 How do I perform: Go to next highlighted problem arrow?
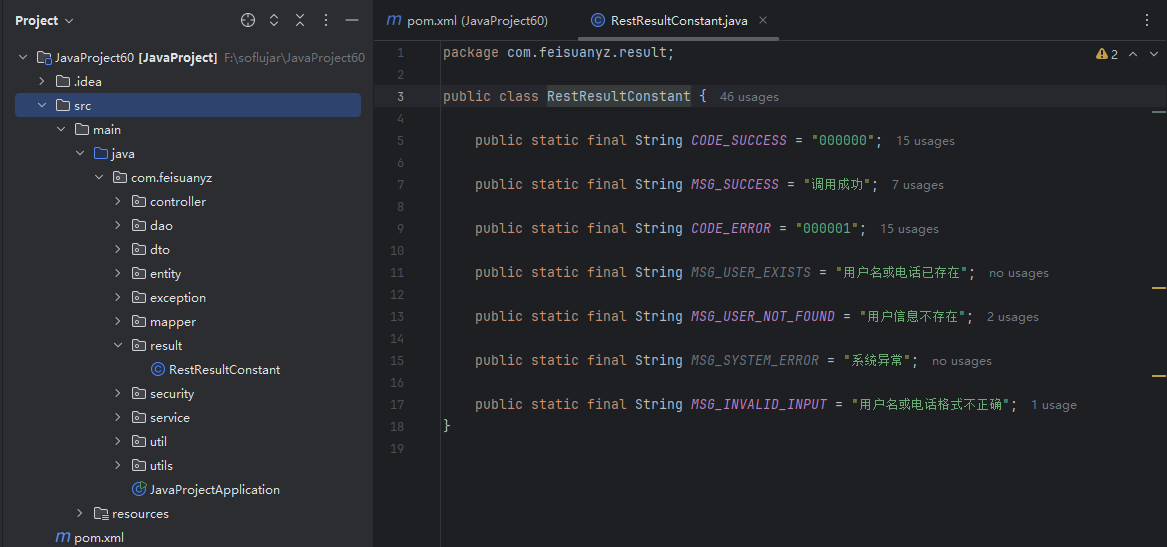[1154, 54]
